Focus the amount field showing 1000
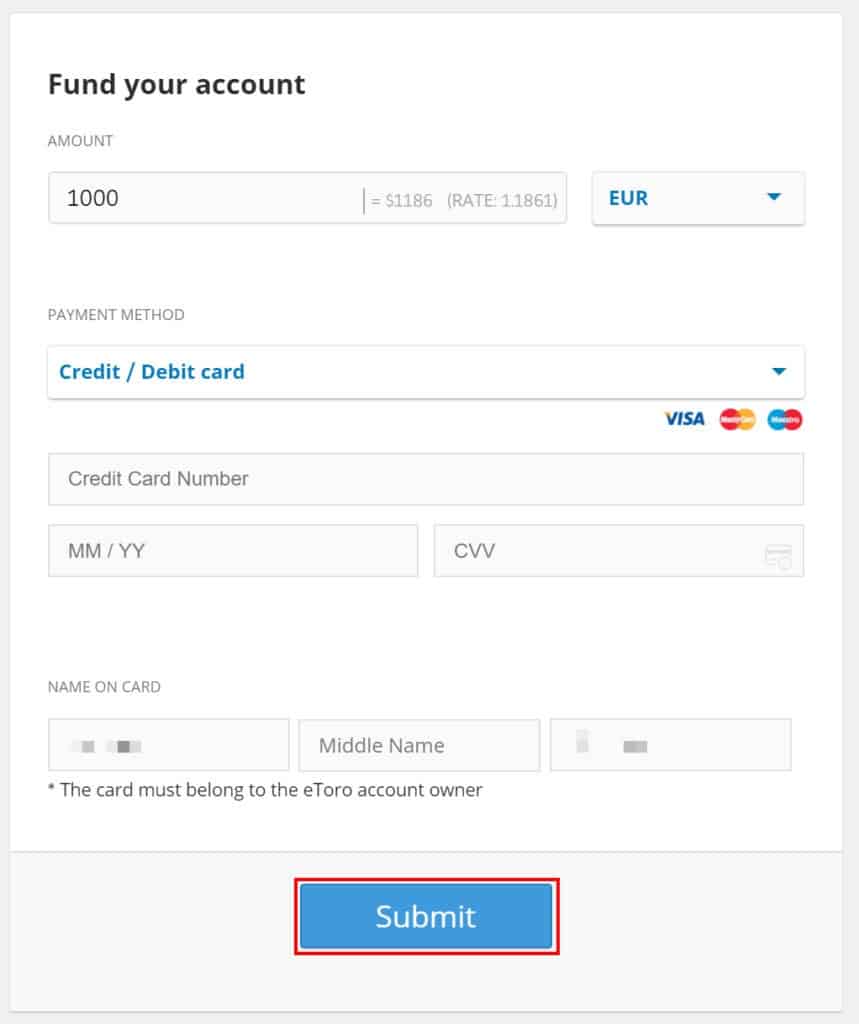 [307, 198]
